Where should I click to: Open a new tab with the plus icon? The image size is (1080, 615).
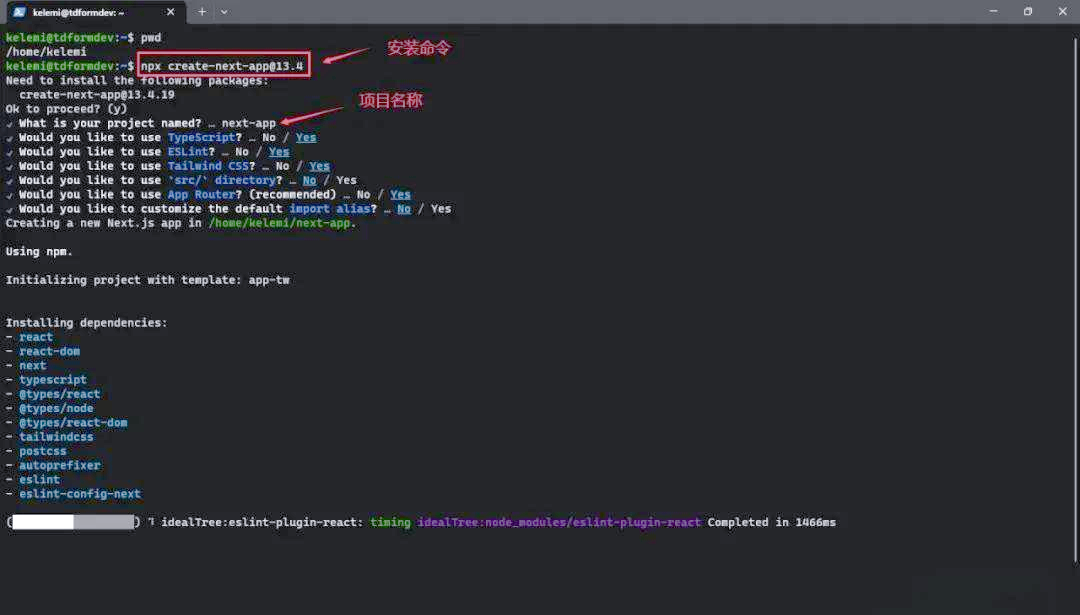pyautogui.click(x=201, y=13)
